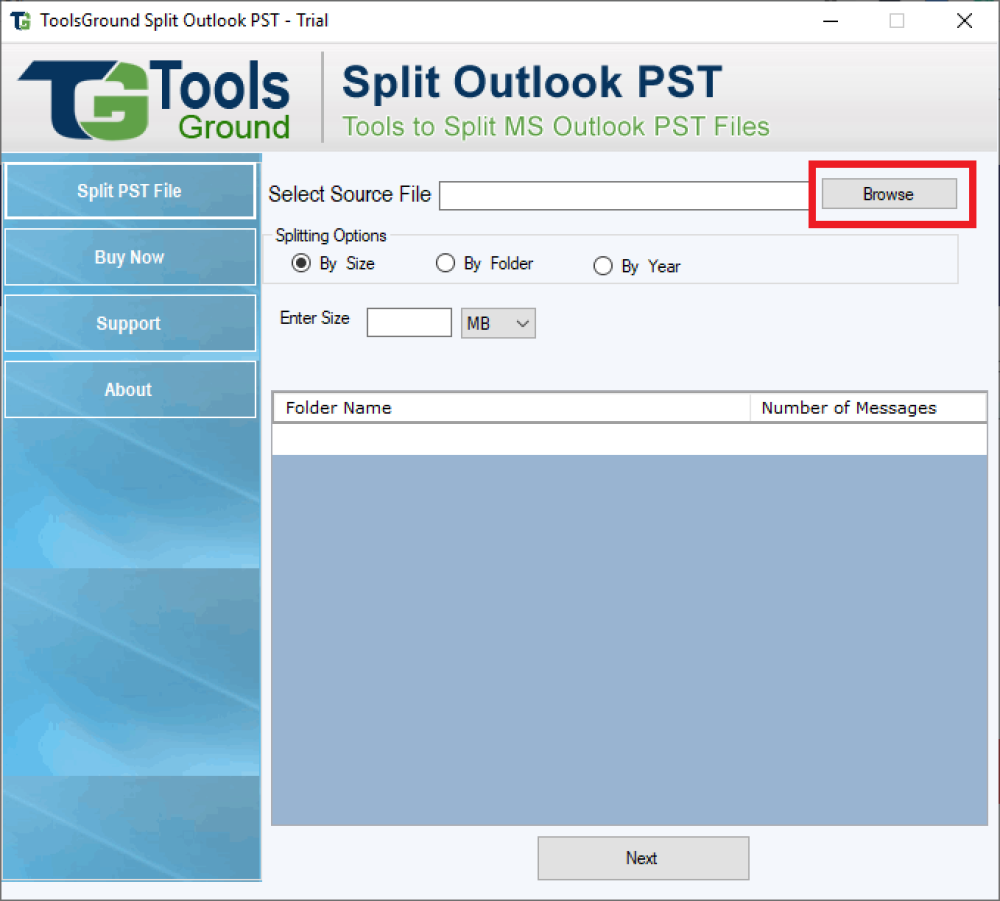Maximize the application window
The image size is (1000, 901).
[897, 21]
